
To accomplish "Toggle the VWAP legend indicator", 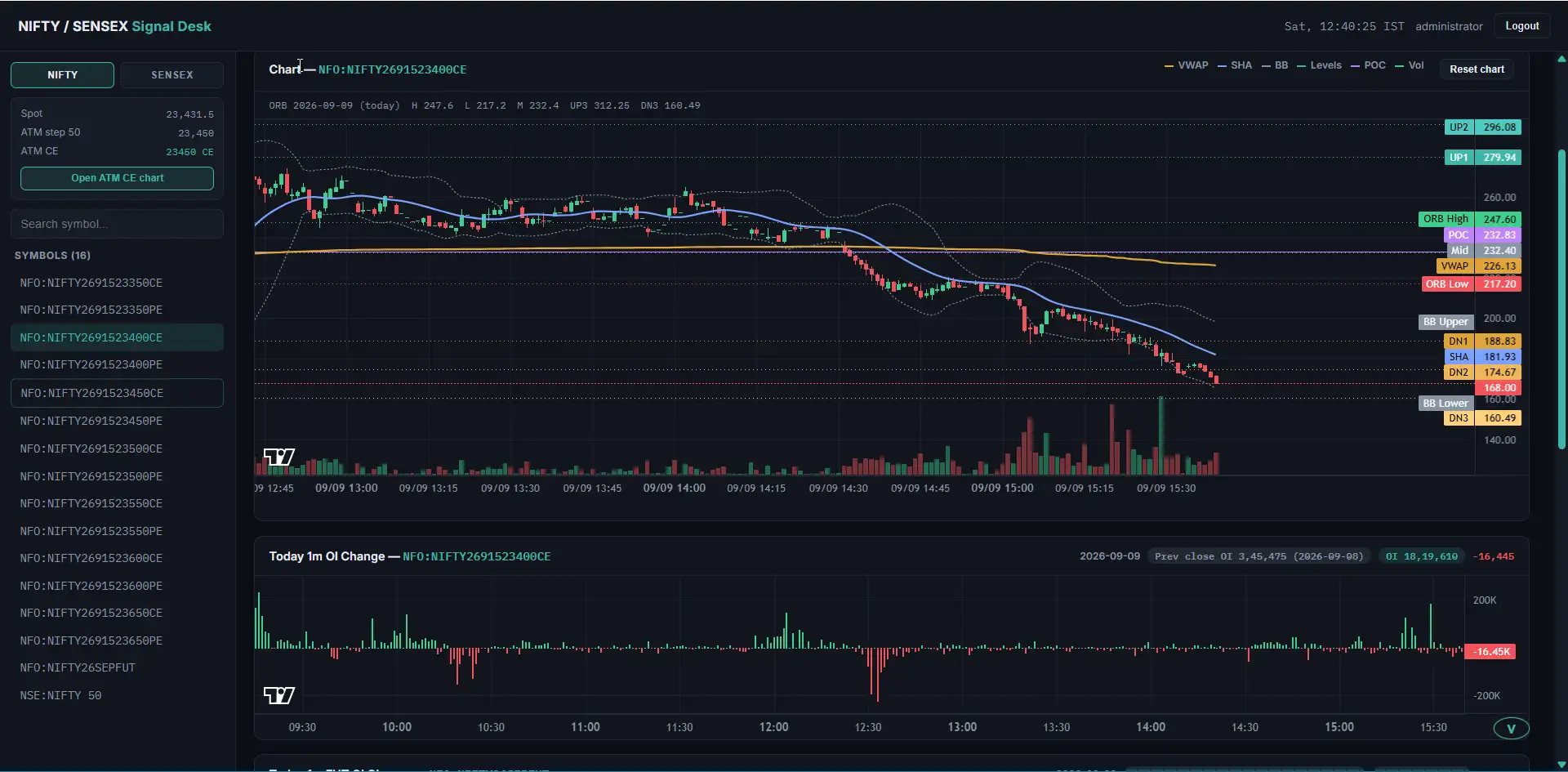I will click(1186, 65).
